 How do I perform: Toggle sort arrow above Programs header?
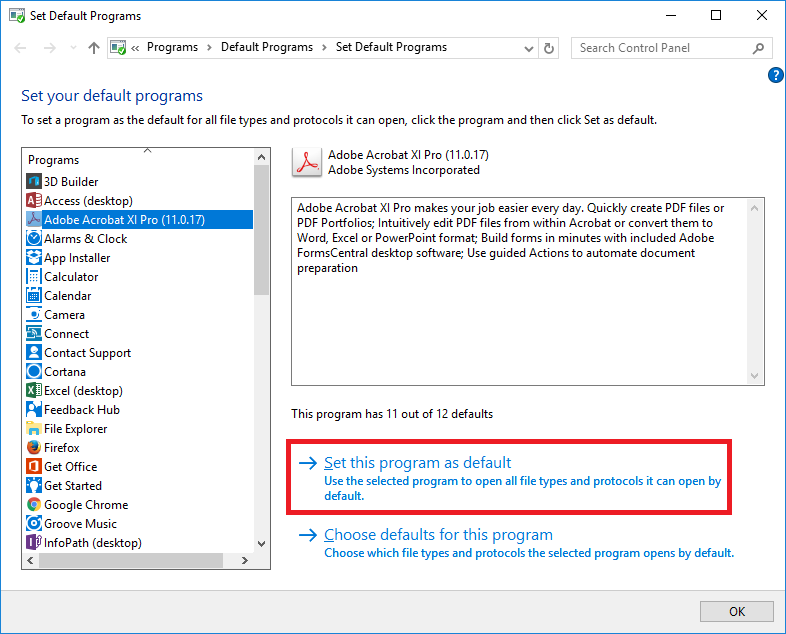pyautogui.click(x=147, y=150)
